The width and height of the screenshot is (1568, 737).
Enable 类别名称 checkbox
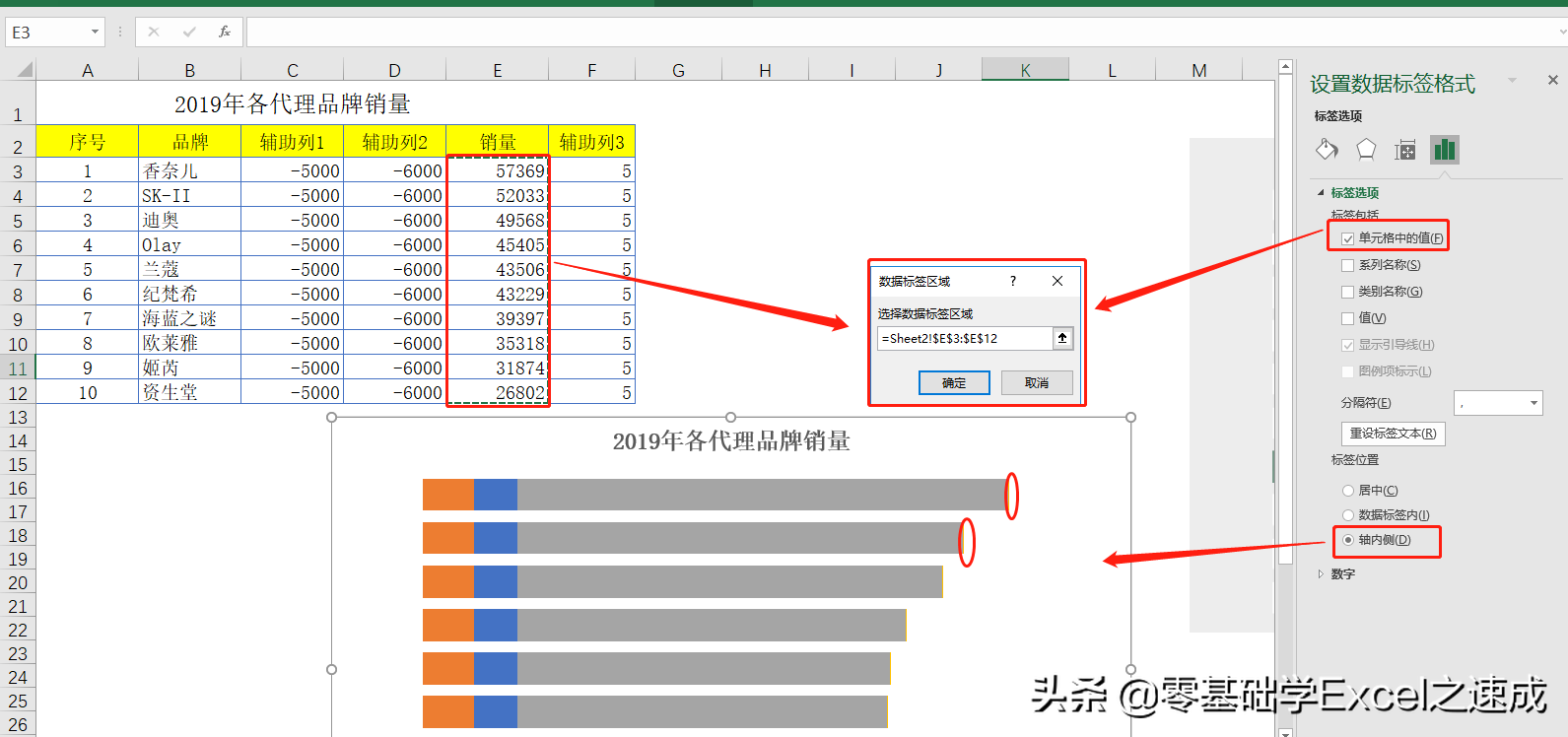click(1348, 292)
